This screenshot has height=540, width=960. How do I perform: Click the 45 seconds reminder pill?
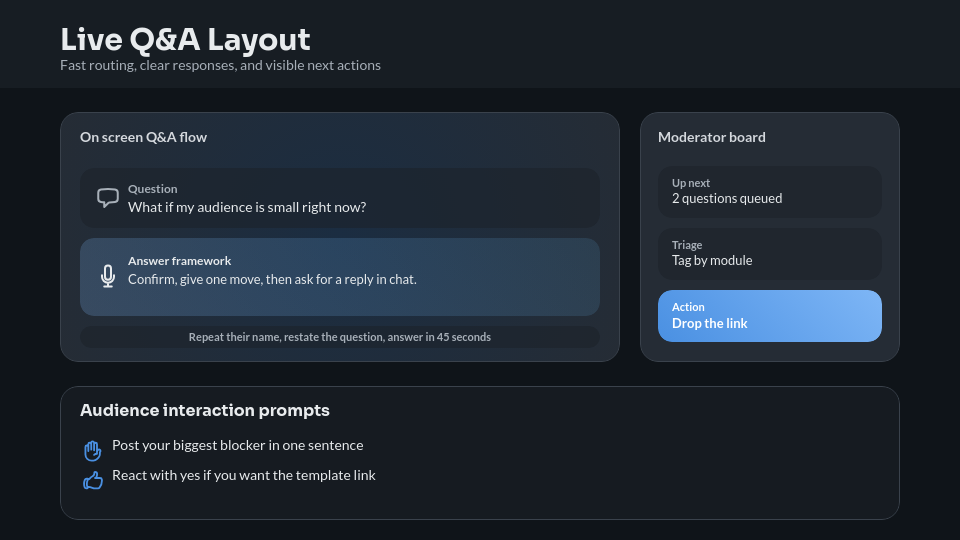(339, 337)
